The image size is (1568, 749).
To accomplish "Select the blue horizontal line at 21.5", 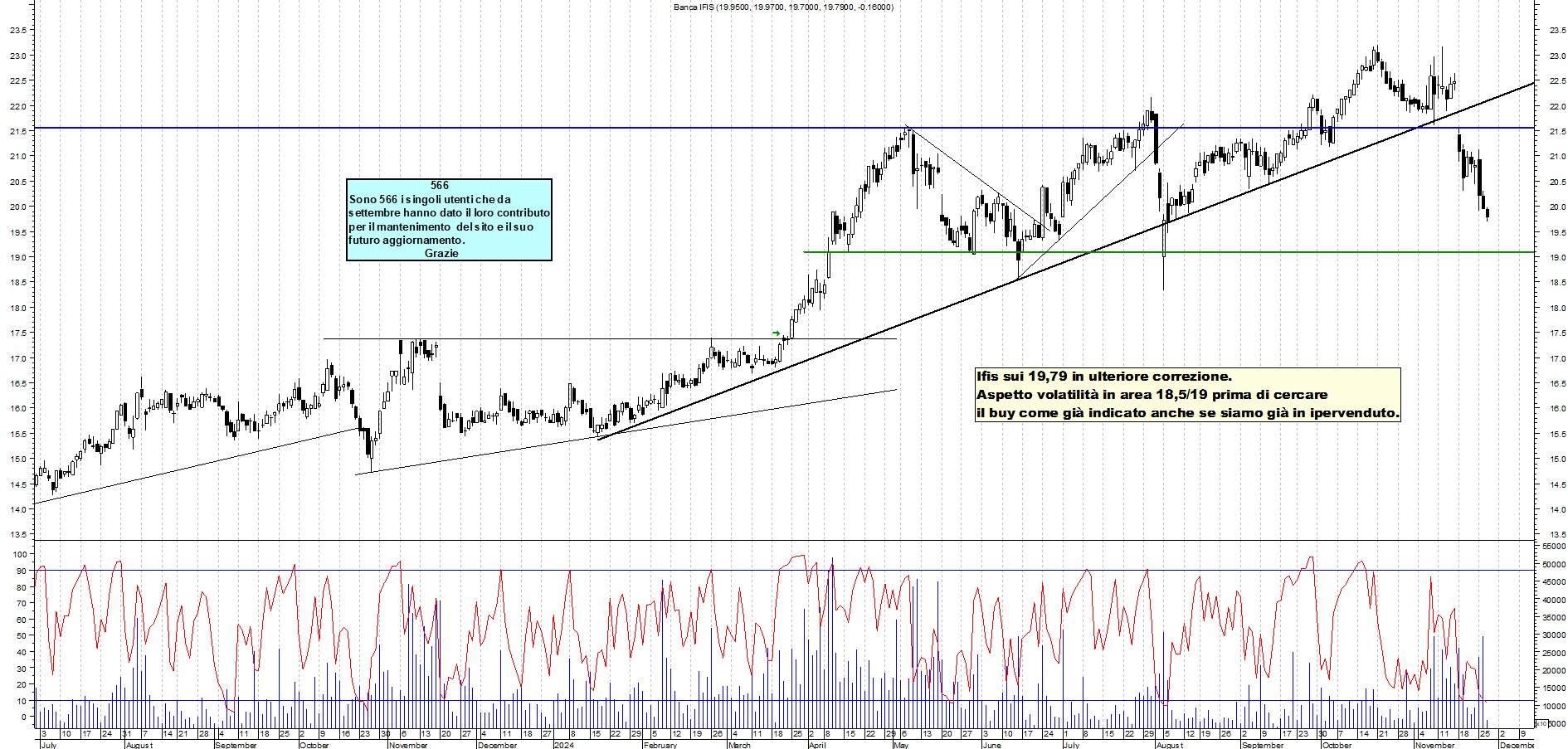I will pos(784,128).
